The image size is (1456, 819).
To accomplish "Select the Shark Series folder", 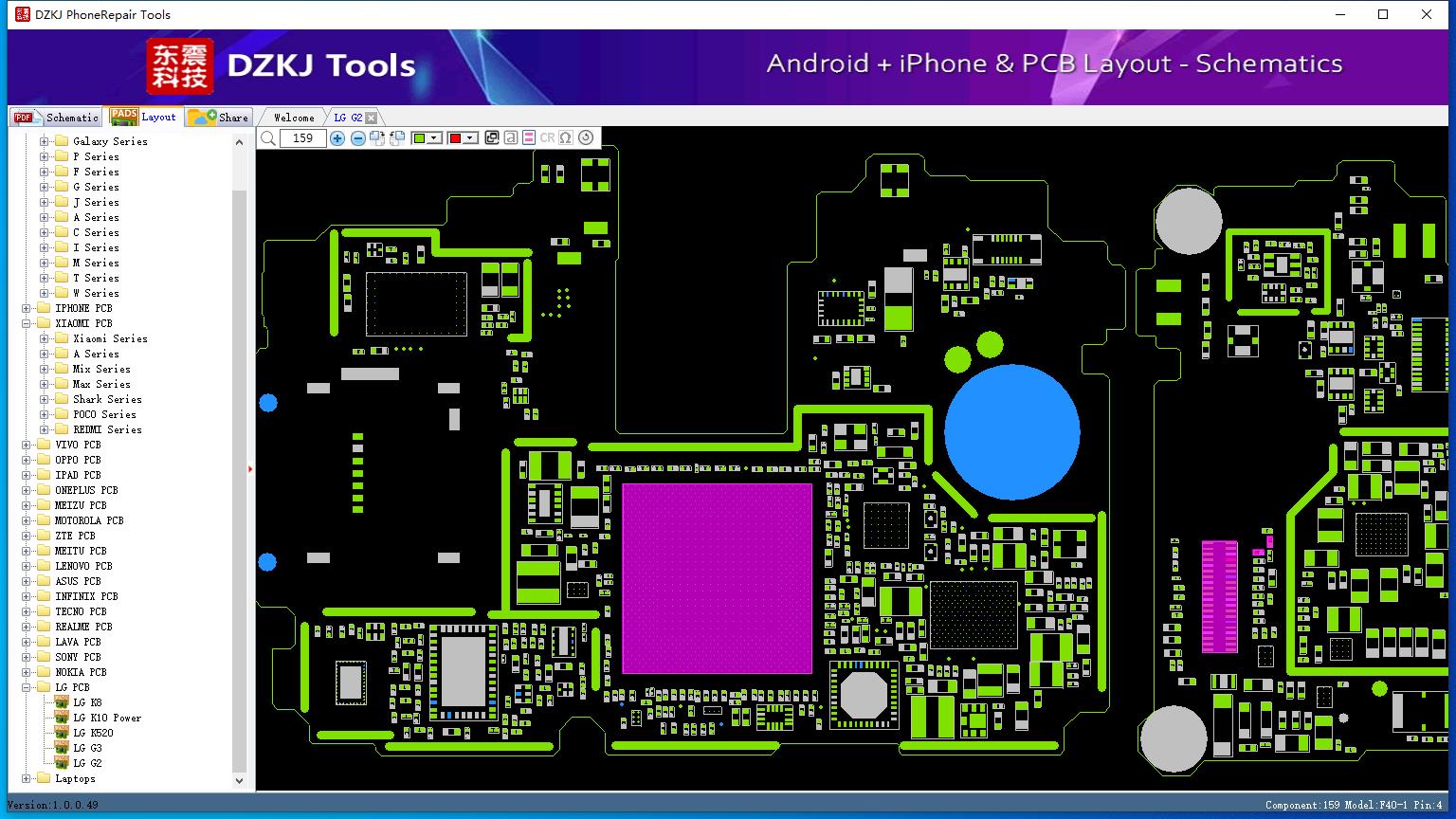I will [107, 399].
